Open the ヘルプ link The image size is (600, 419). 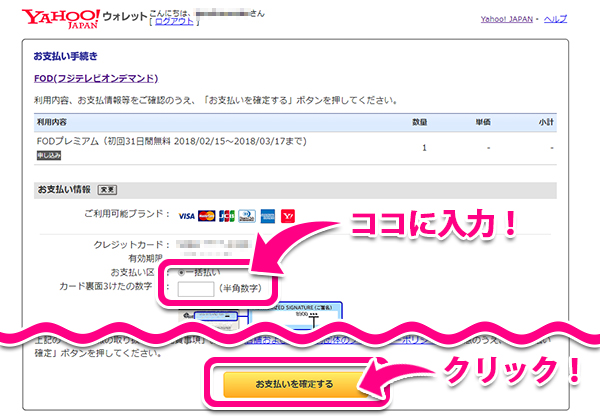pos(555,19)
